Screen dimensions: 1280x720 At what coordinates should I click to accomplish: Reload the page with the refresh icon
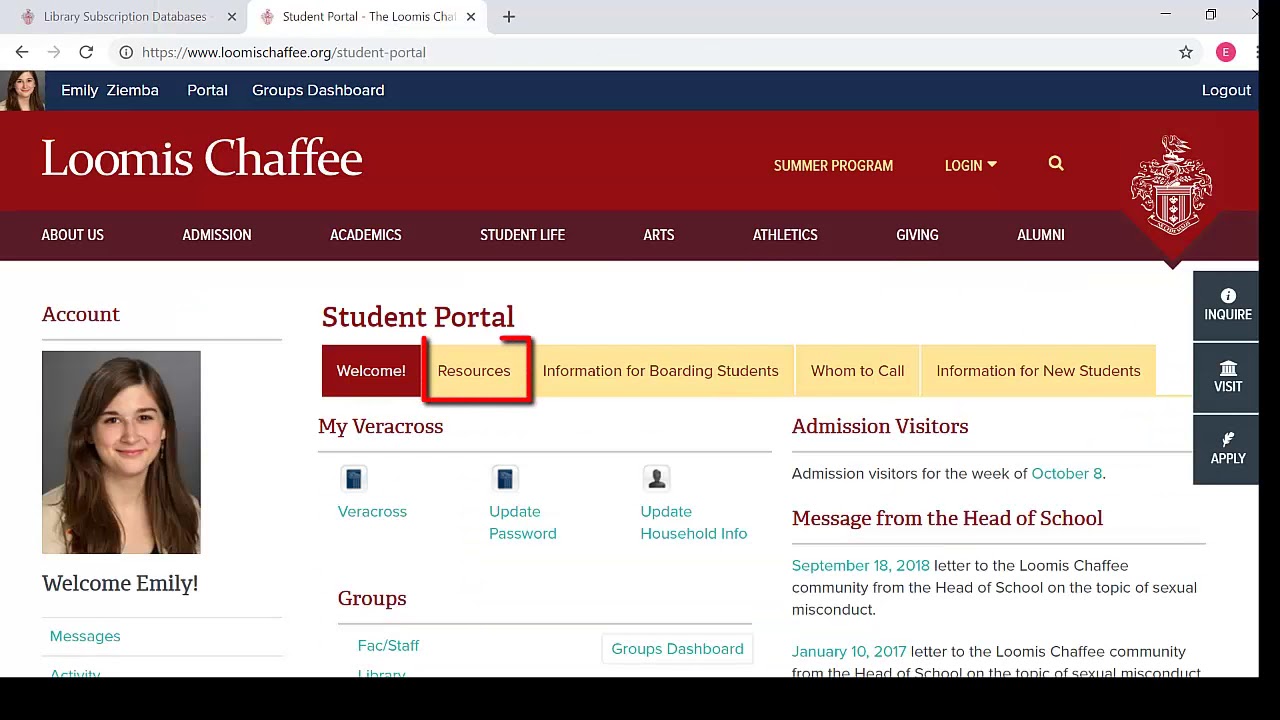click(x=86, y=52)
